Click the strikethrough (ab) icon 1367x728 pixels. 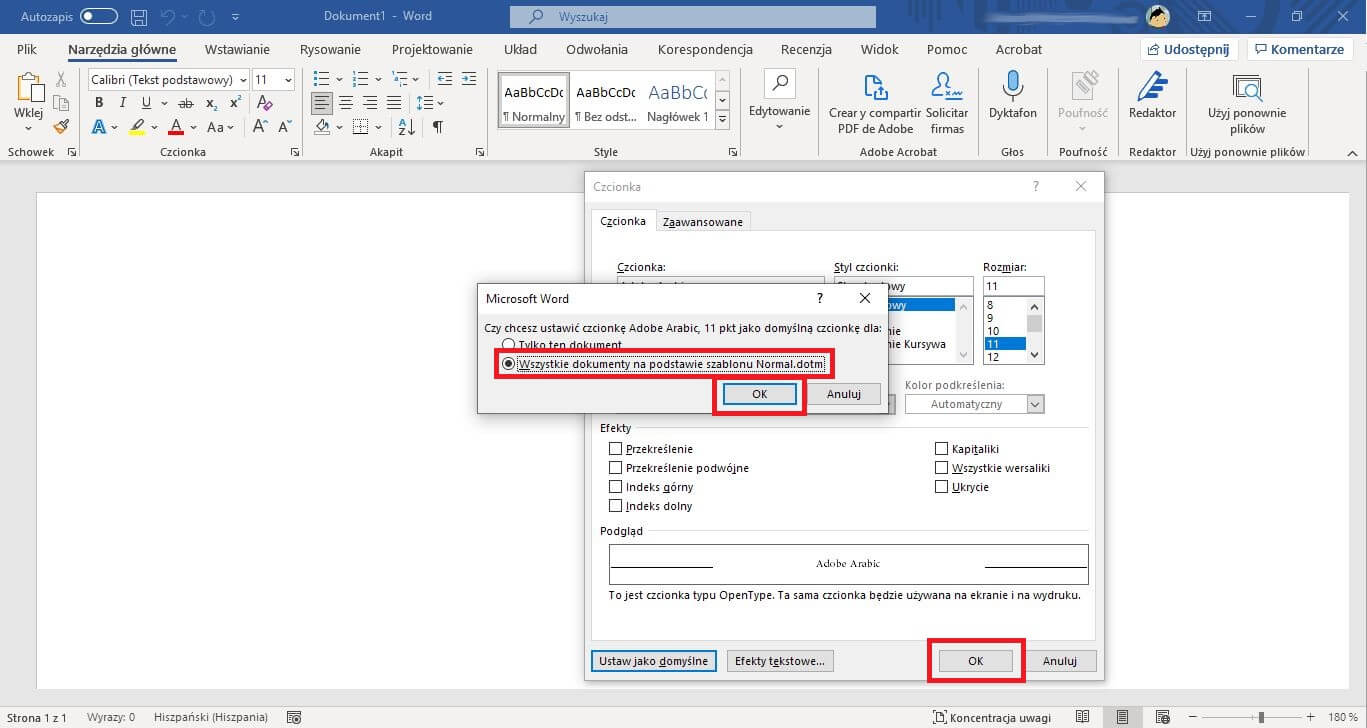click(x=186, y=103)
